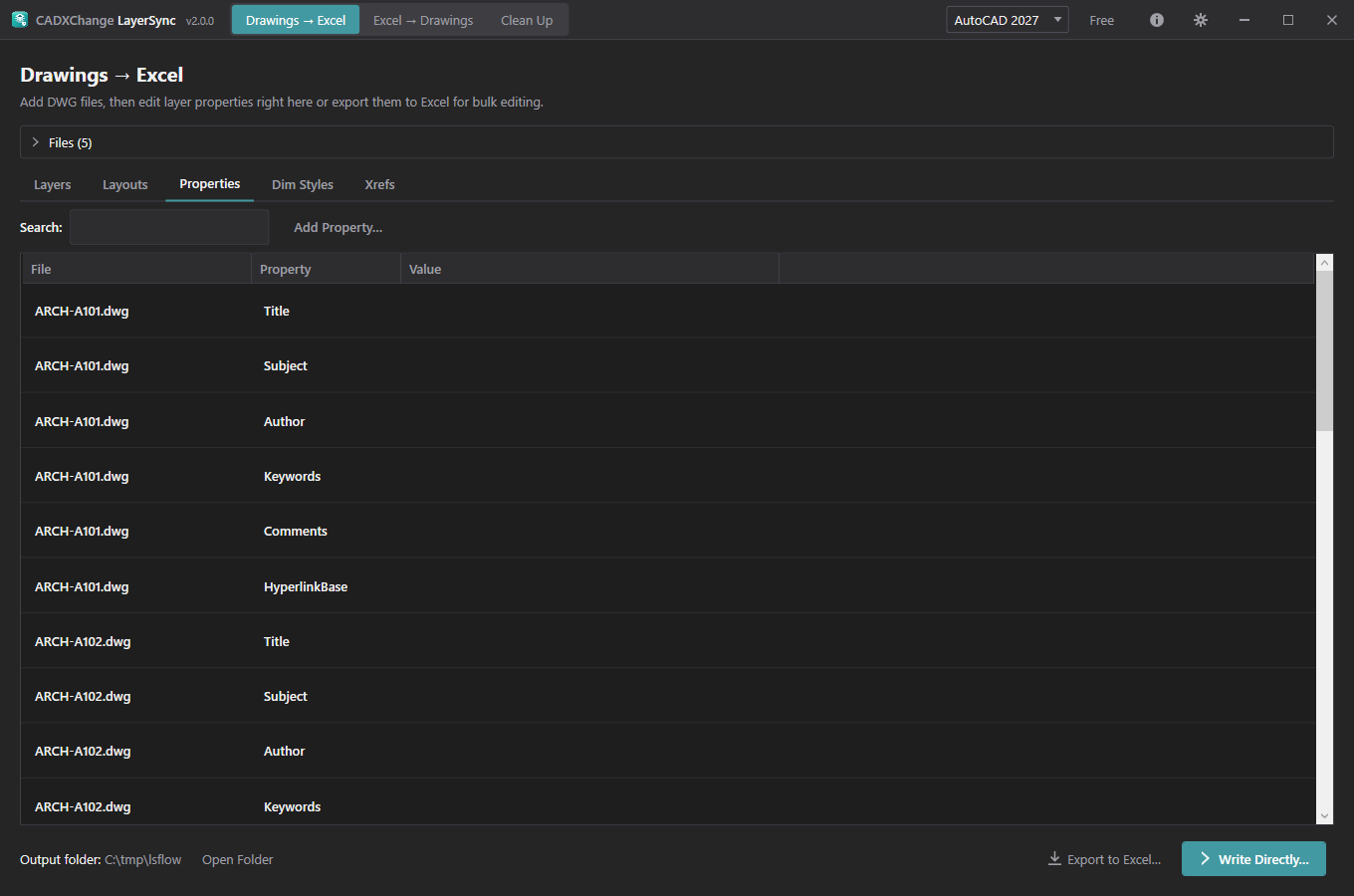Image resolution: width=1354 pixels, height=896 pixels.
Task: Click the Value column header
Action: pyautogui.click(x=589, y=269)
